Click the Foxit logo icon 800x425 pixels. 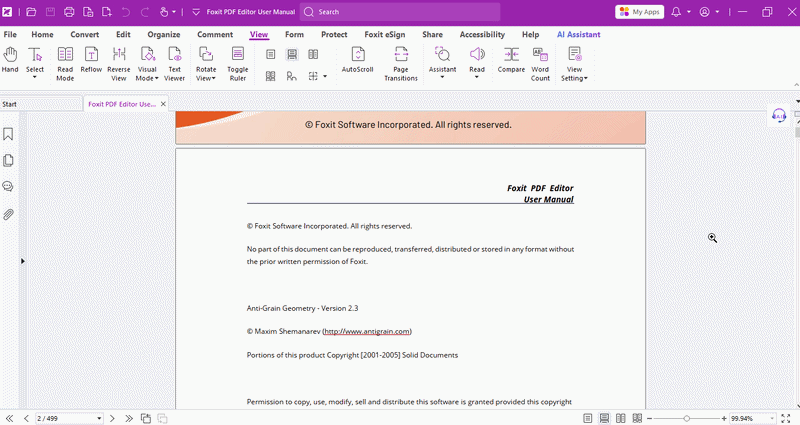pyautogui.click(x=7, y=11)
